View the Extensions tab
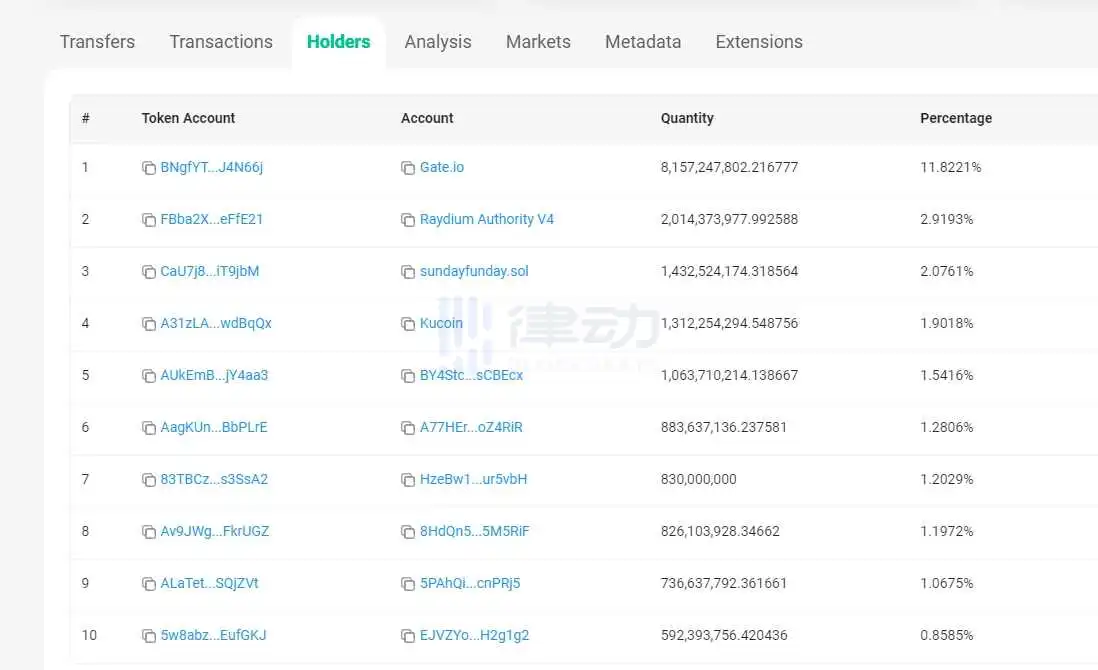Screen dimensions: 1098x670 tap(759, 42)
